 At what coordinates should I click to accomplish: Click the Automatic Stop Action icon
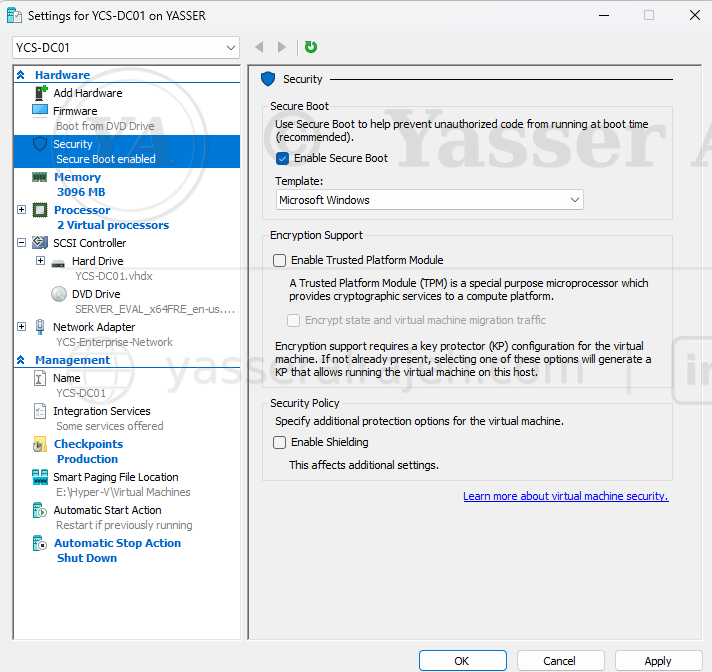[40, 543]
